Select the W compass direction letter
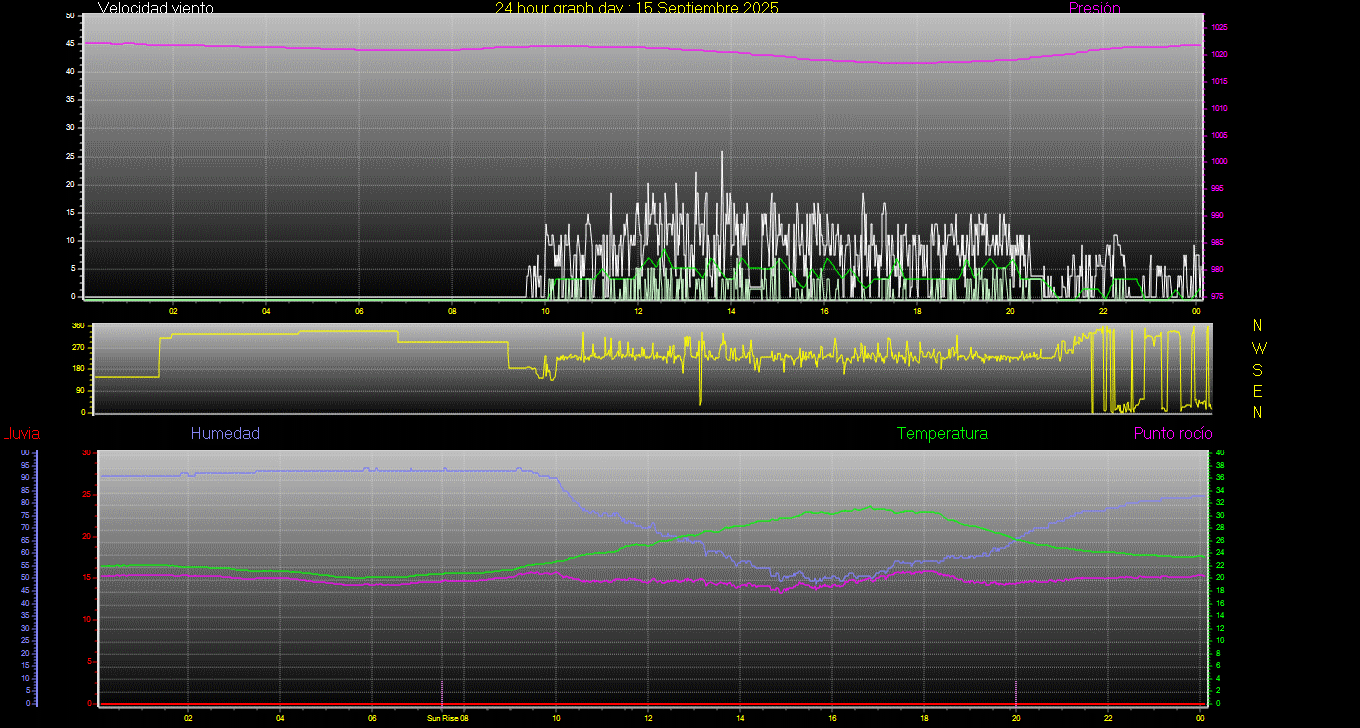The width and height of the screenshot is (1360, 728). pos(1258,348)
